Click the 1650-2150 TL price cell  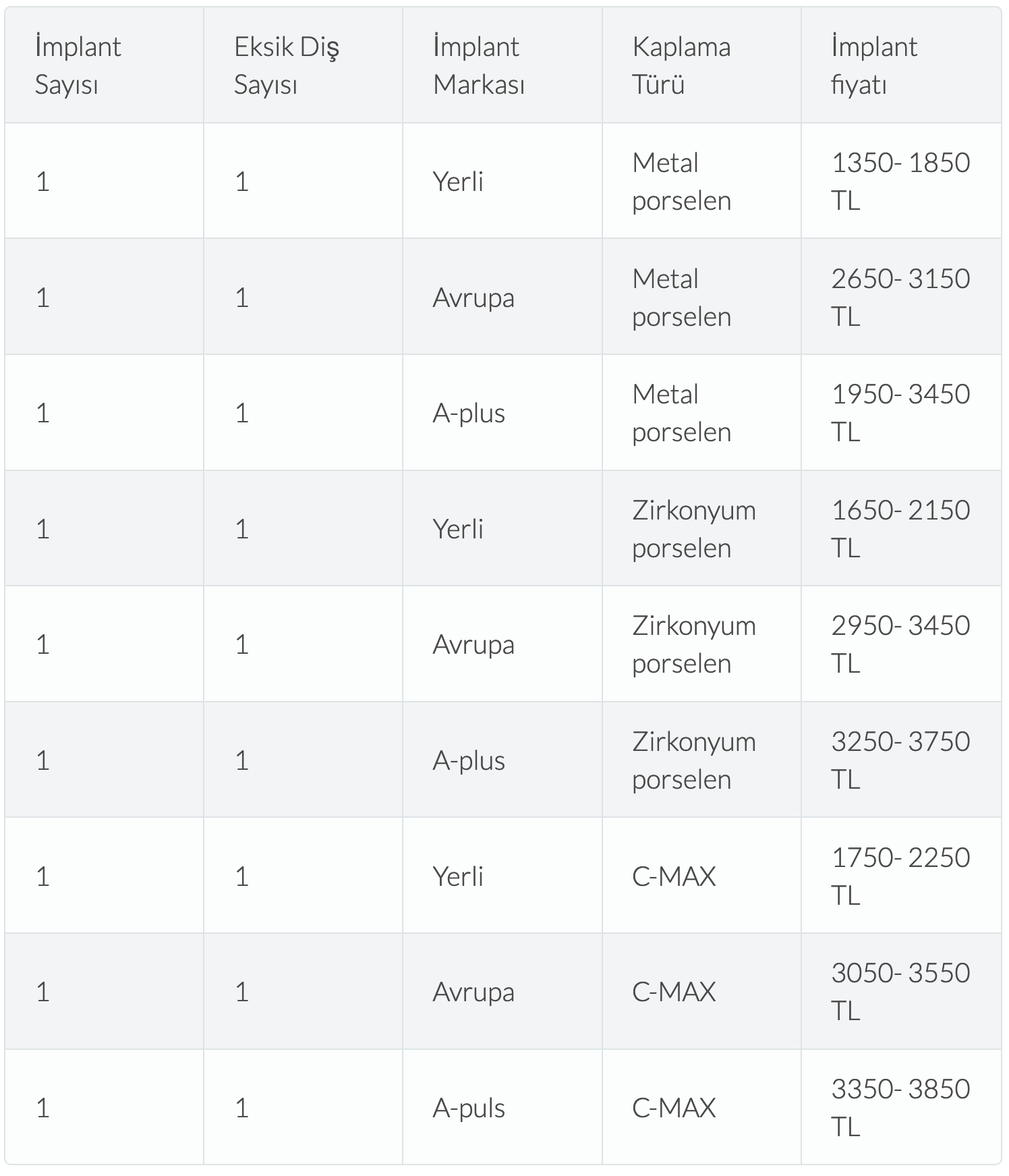(900, 529)
